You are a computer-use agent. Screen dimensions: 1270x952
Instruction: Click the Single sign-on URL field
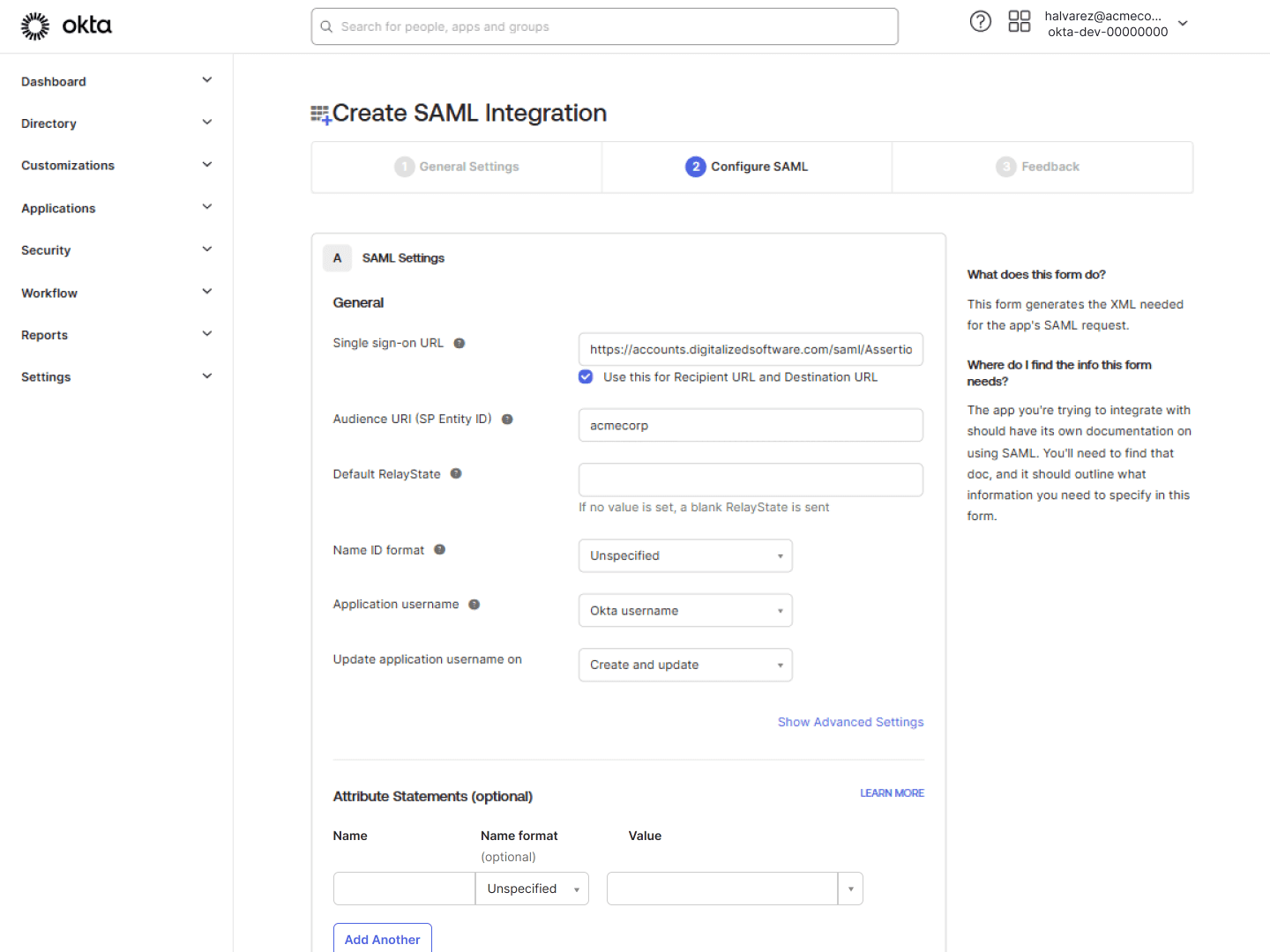[751, 349]
